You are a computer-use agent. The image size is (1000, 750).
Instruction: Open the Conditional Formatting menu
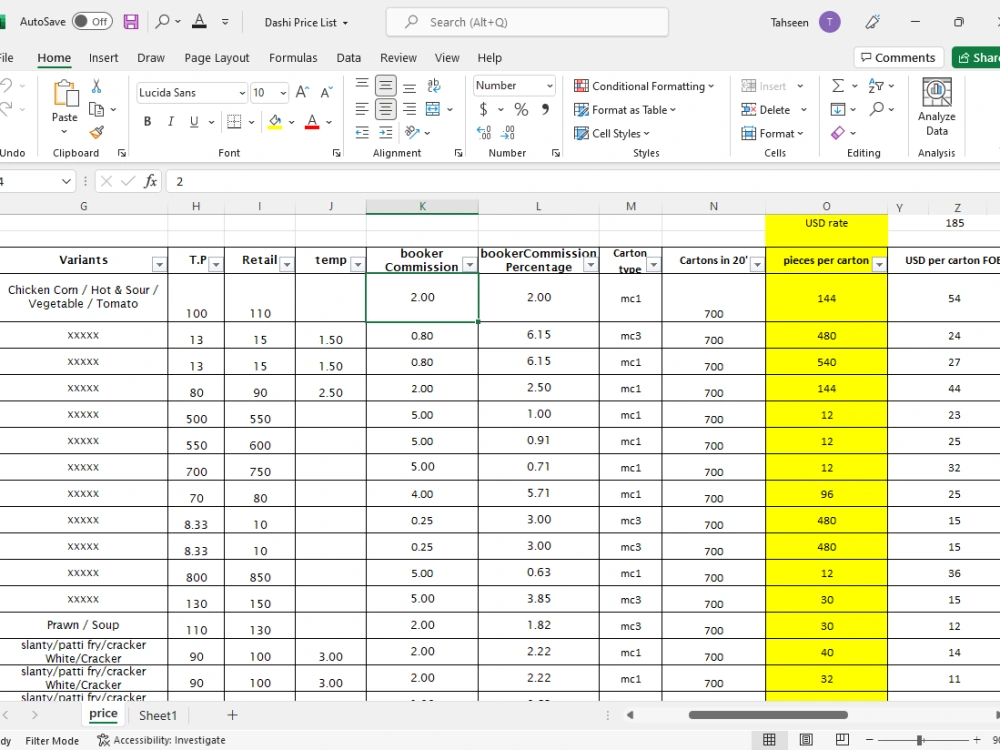pos(643,85)
